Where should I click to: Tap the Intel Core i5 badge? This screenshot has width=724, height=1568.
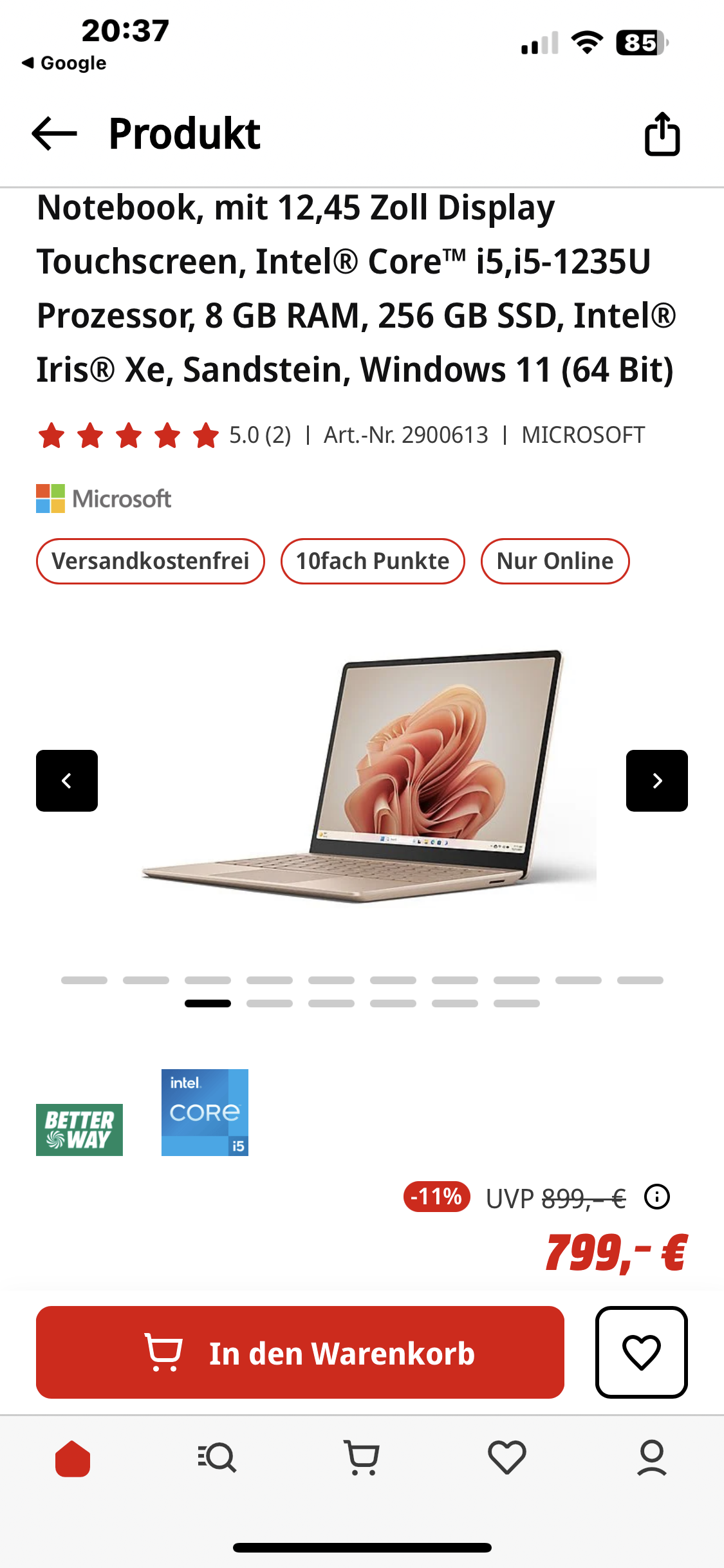click(x=205, y=1112)
